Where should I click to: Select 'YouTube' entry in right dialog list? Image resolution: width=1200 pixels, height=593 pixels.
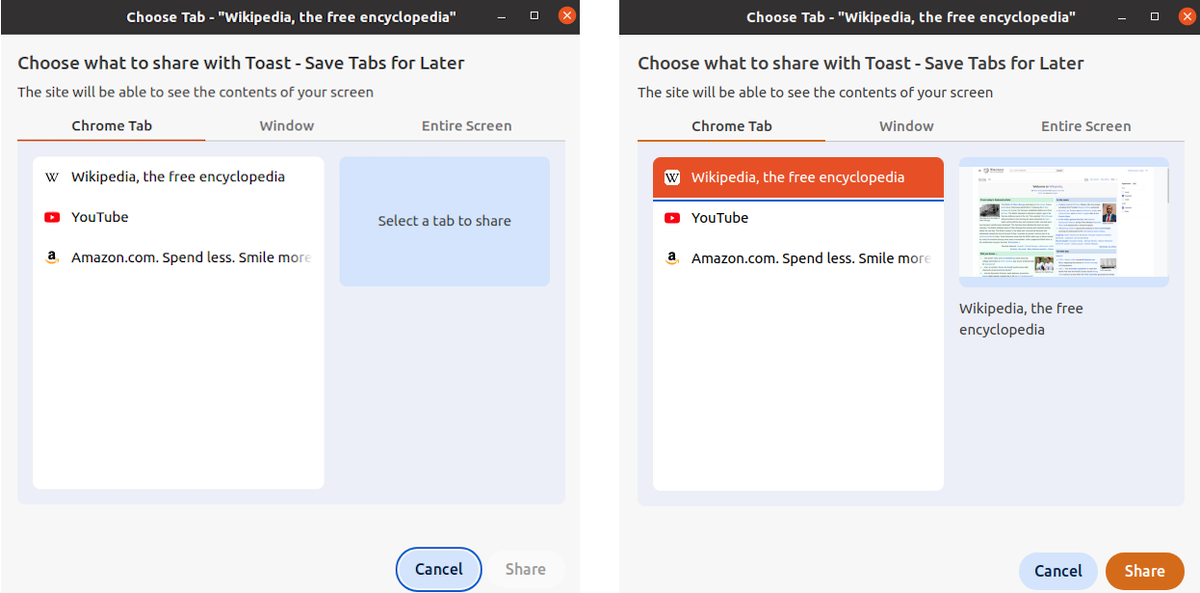tap(798, 218)
